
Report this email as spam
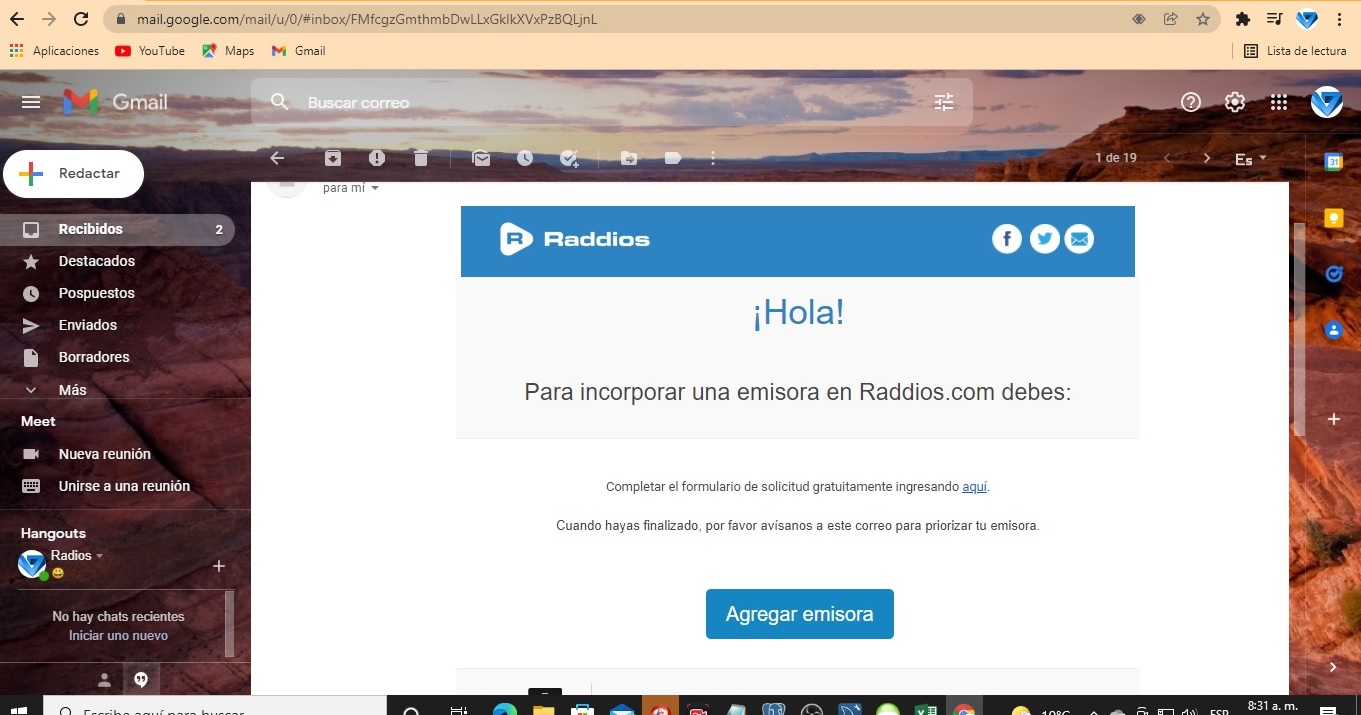pyautogui.click(x=377, y=158)
